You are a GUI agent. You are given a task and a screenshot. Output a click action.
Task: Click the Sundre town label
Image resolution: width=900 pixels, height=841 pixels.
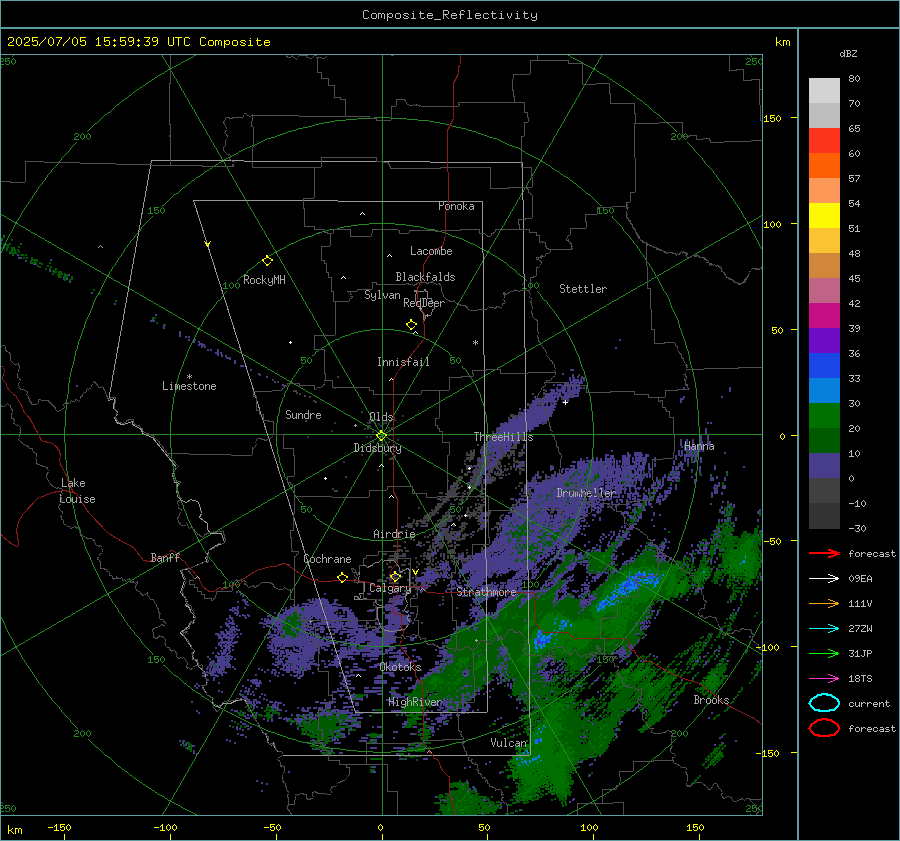tap(303, 414)
